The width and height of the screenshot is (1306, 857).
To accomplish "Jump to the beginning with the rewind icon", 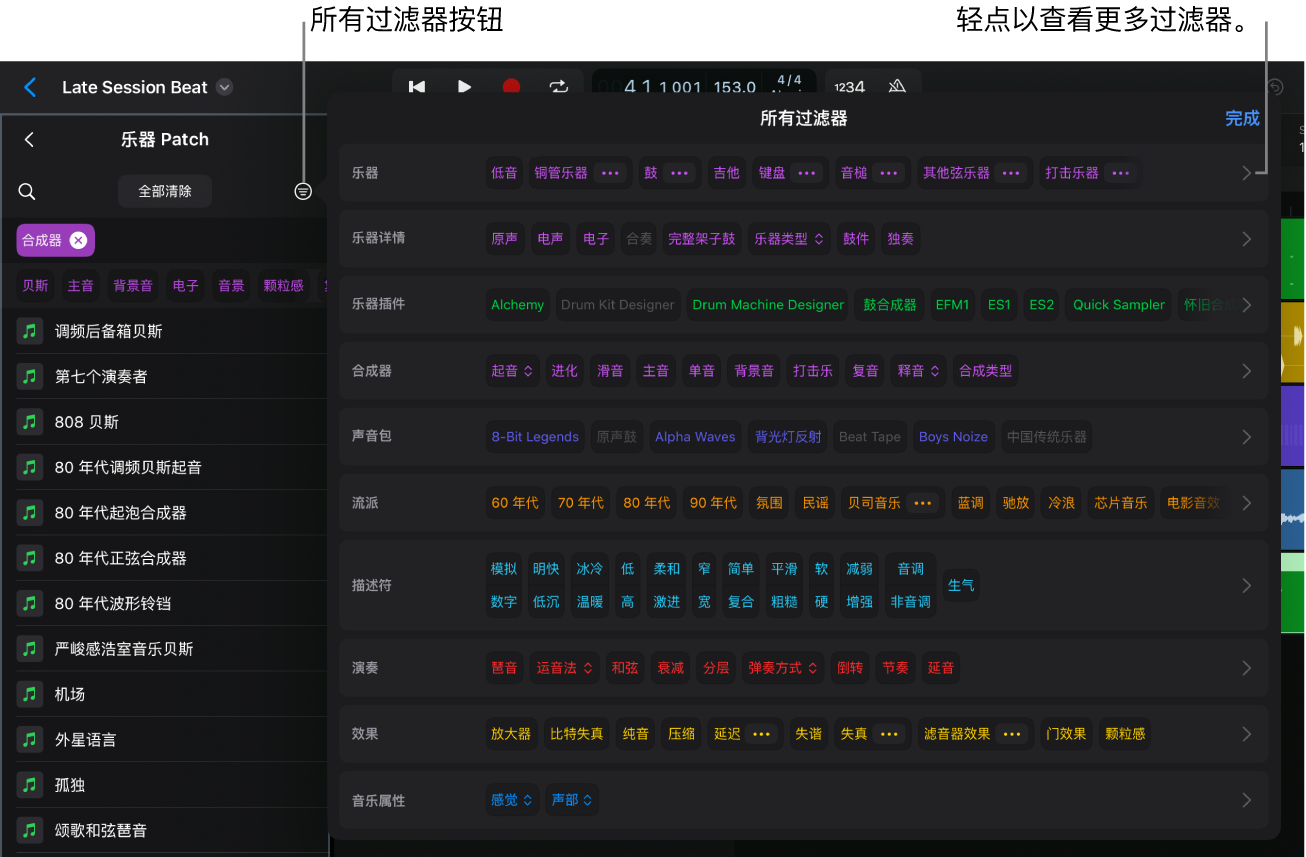I will 417,87.
